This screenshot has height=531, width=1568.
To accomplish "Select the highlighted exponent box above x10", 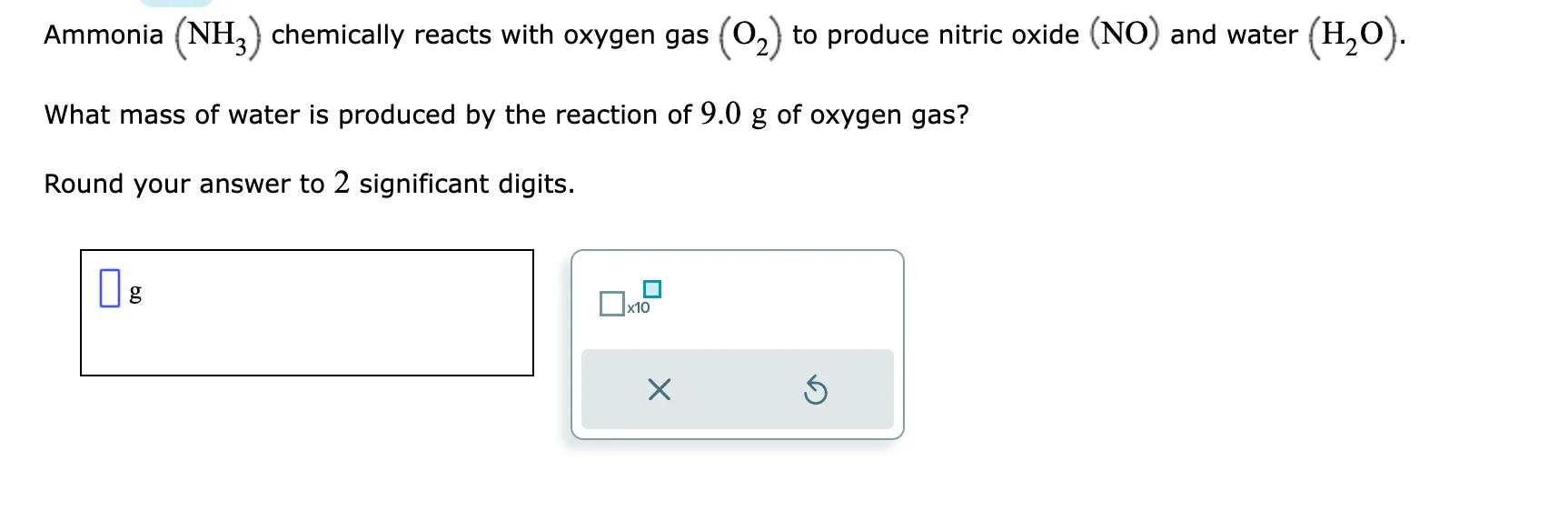I will [652, 288].
